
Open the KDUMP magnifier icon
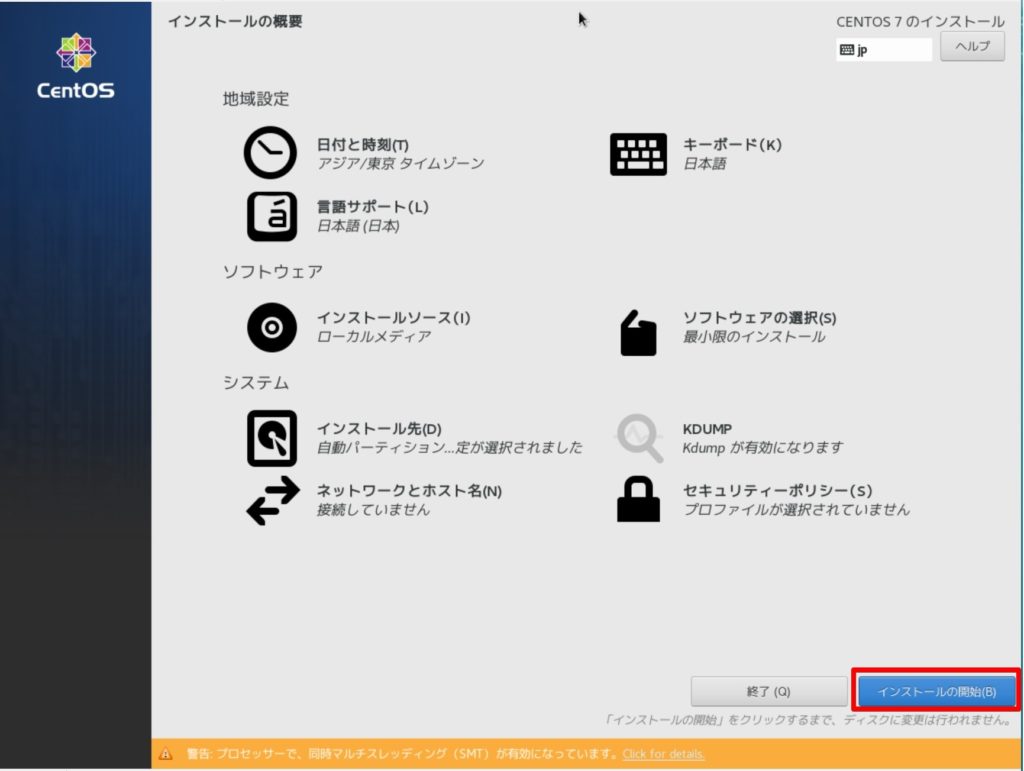639,438
